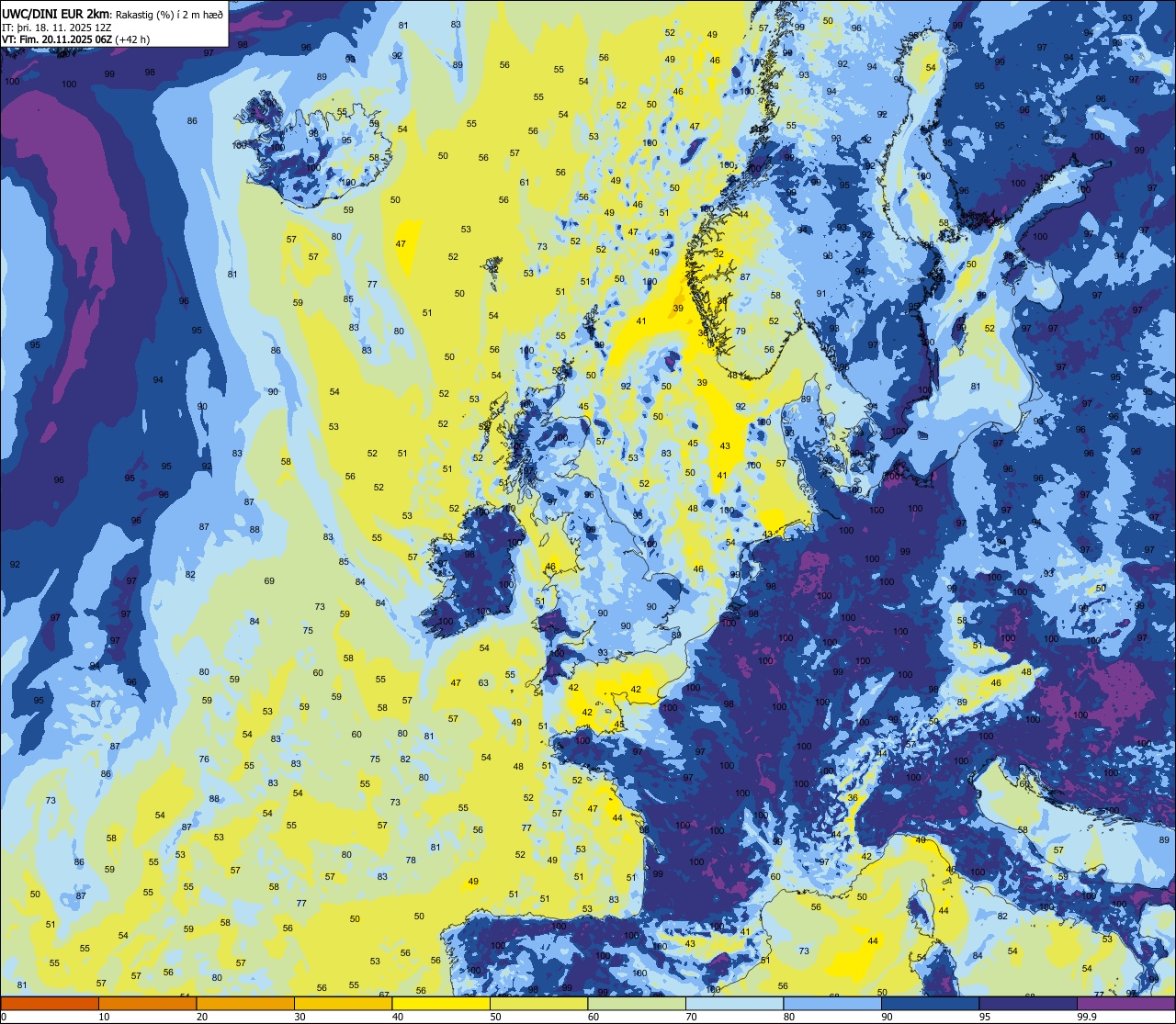Click the '36' humidity value over the Alps
The image size is (1176, 1024).
853,798
